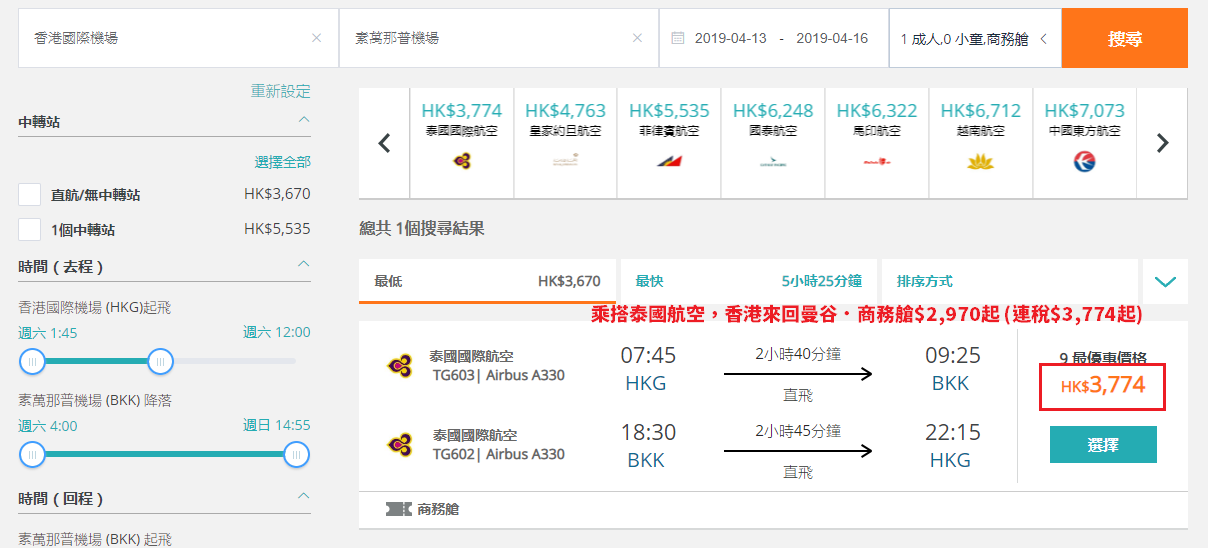The image size is (1208, 548).
Task: Select the 越南航空 logo in carousel
Action: (x=980, y=161)
